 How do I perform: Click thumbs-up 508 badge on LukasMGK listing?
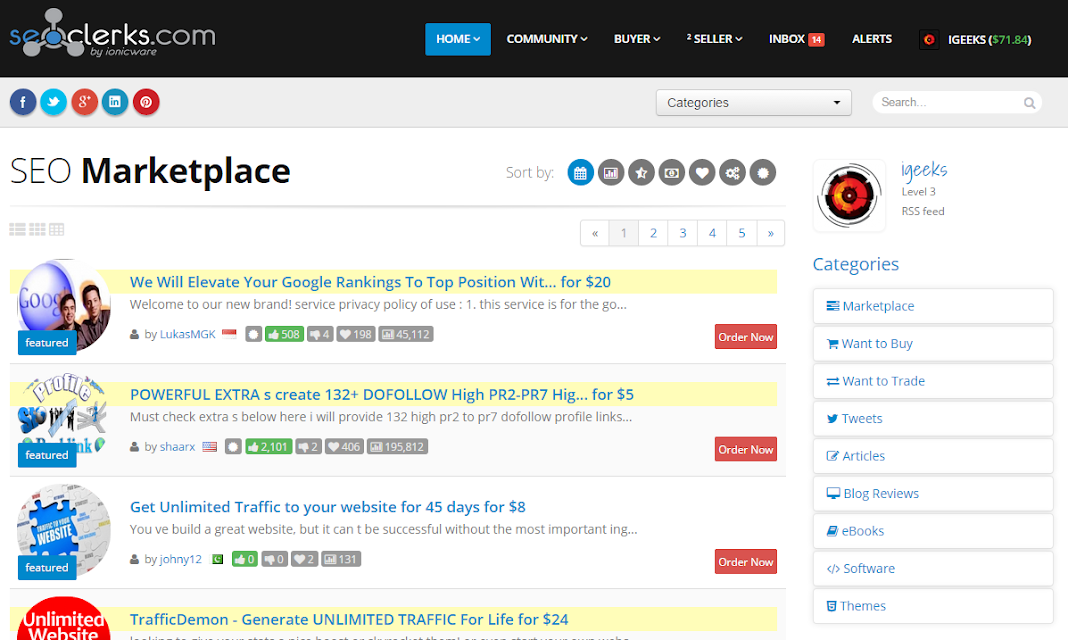pyautogui.click(x=284, y=334)
